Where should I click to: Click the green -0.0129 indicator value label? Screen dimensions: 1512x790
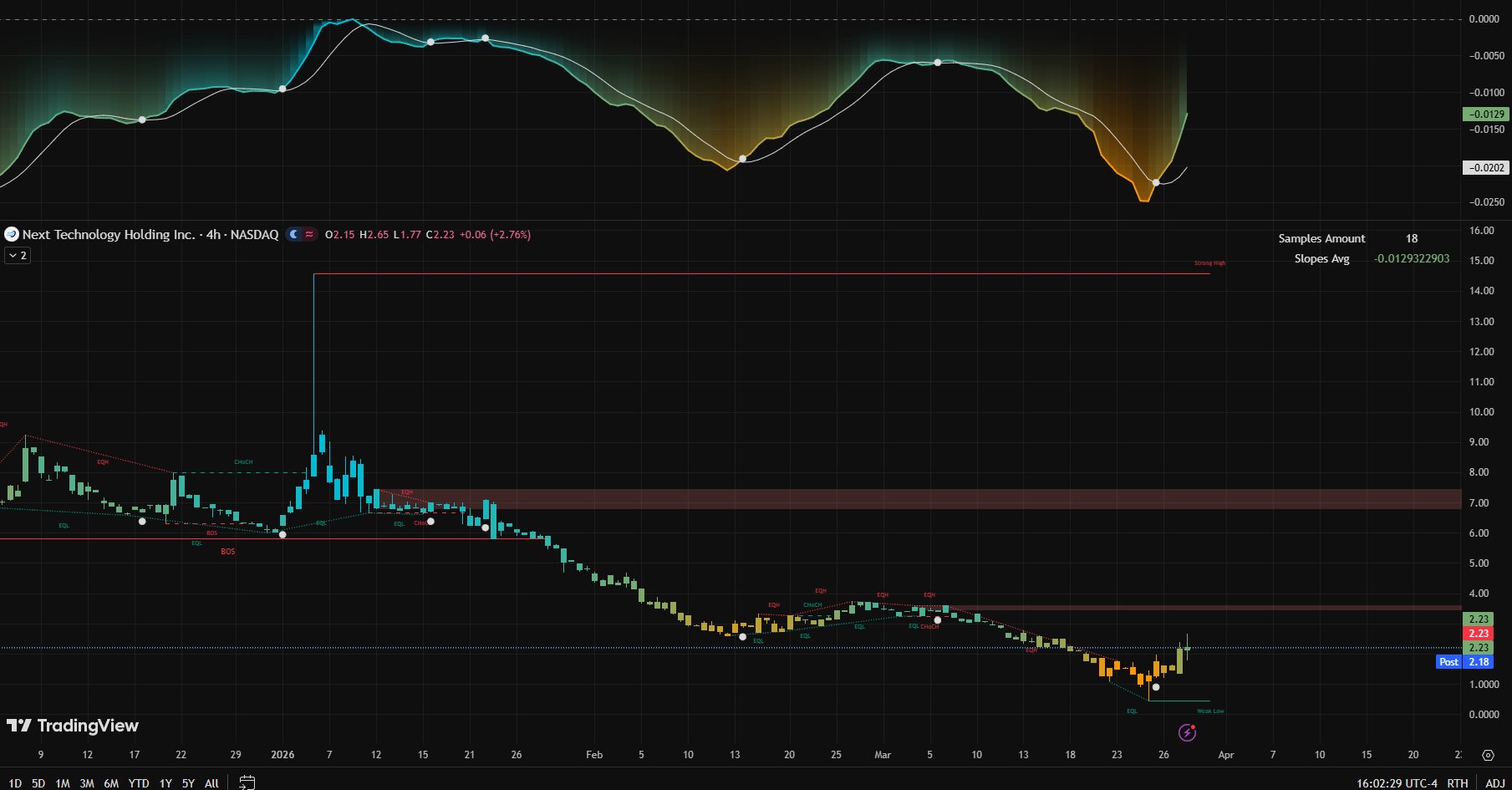[x=1485, y=115]
